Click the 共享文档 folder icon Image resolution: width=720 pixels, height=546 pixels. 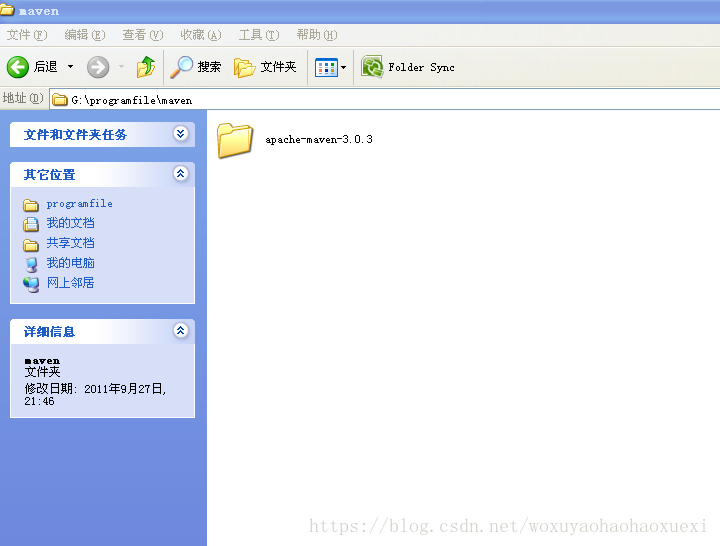pos(31,245)
